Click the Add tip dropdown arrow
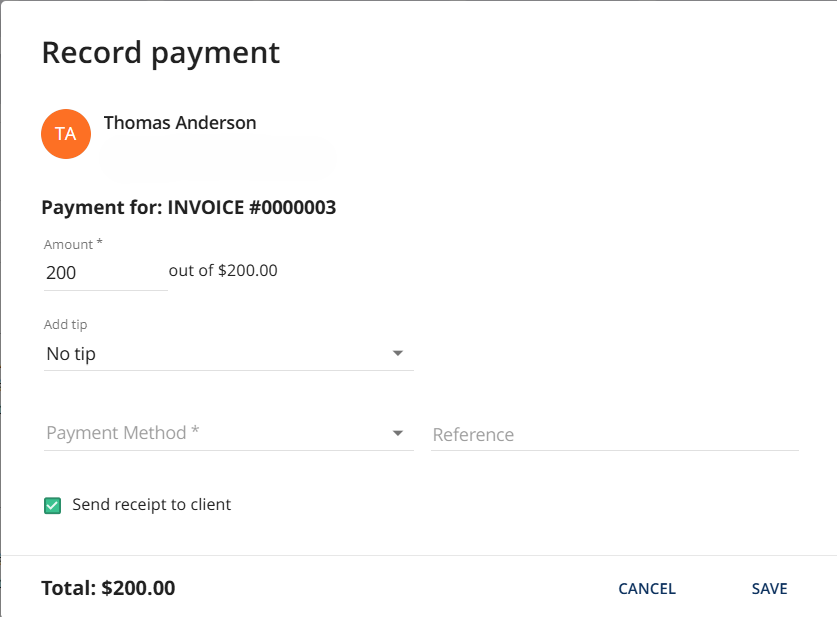 pos(398,353)
